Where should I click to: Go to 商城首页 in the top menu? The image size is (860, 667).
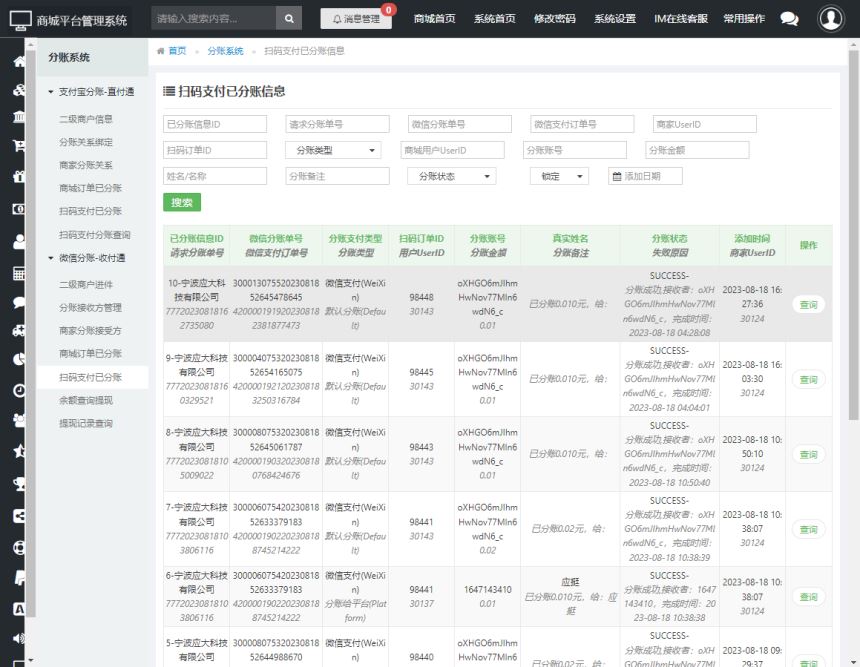click(434, 19)
